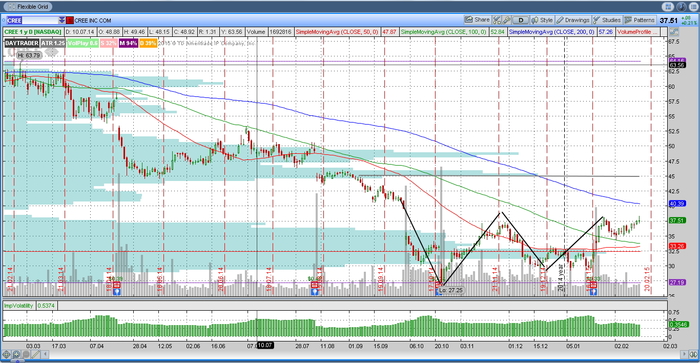700x363 pixels.
Task: Open the Style menu
Action: (x=542, y=20)
